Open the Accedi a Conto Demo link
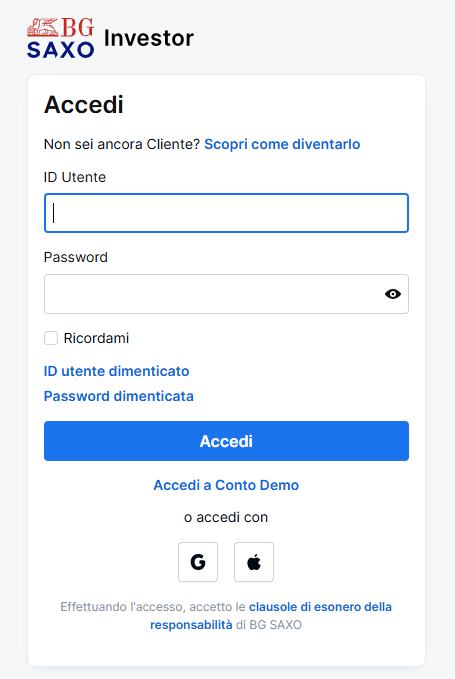This screenshot has width=455, height=679. coord(226,485)
